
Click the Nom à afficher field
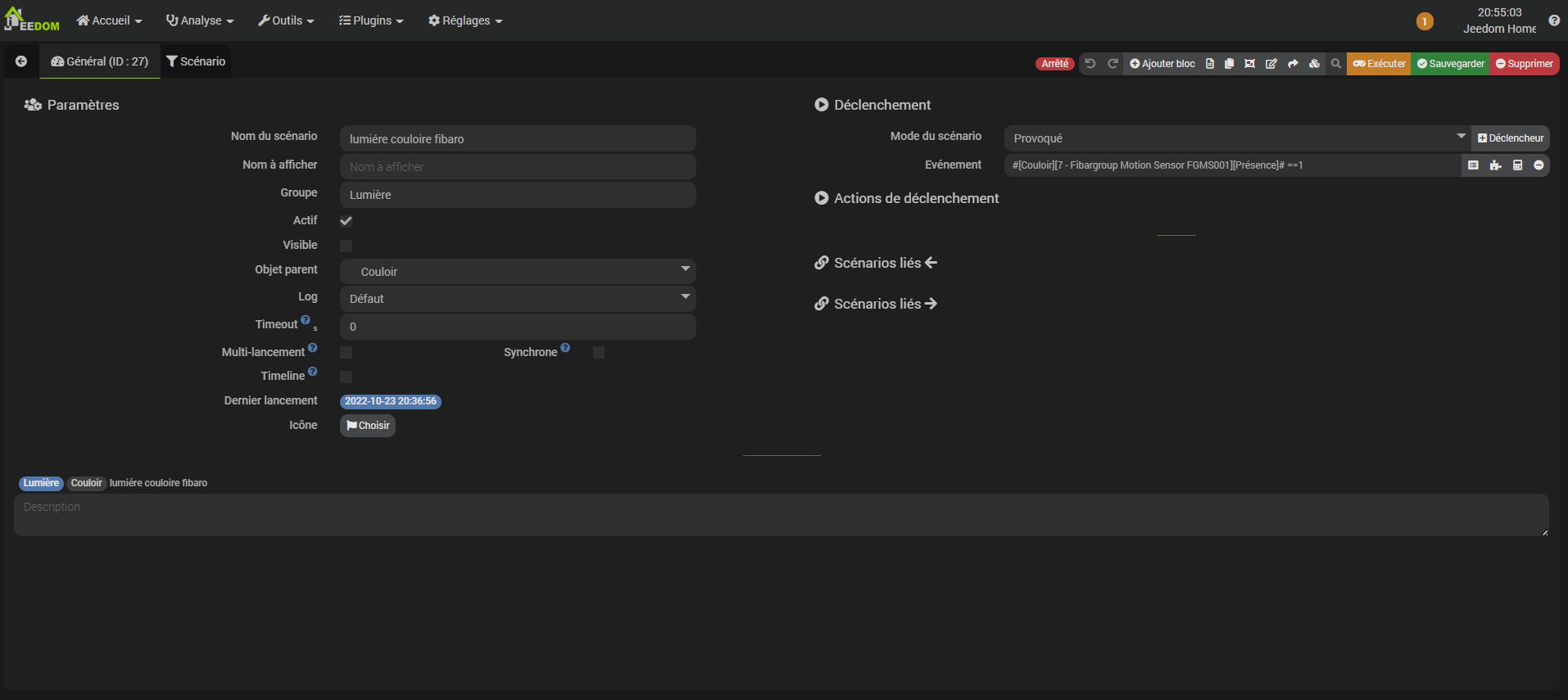click(x=518, y=167)
